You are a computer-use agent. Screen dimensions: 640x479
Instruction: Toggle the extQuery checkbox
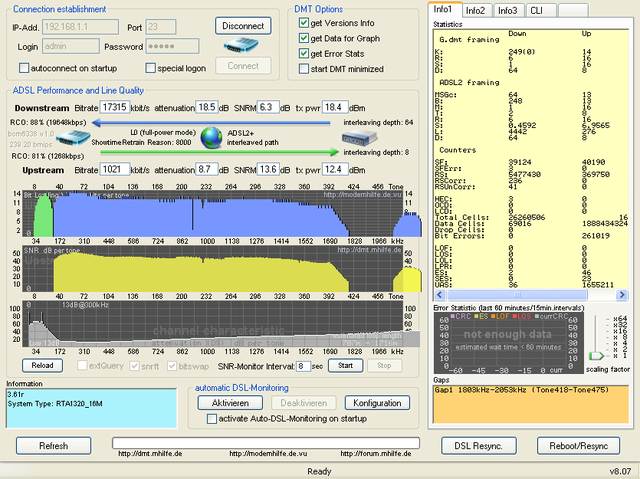coord(82,365)
